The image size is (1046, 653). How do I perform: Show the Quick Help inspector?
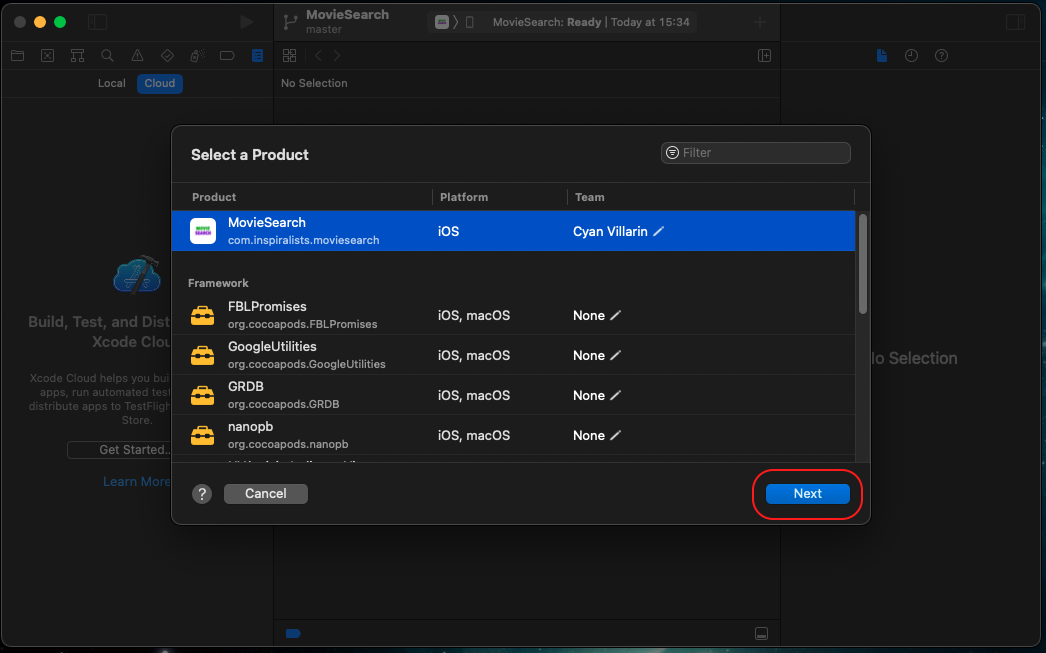941,56
